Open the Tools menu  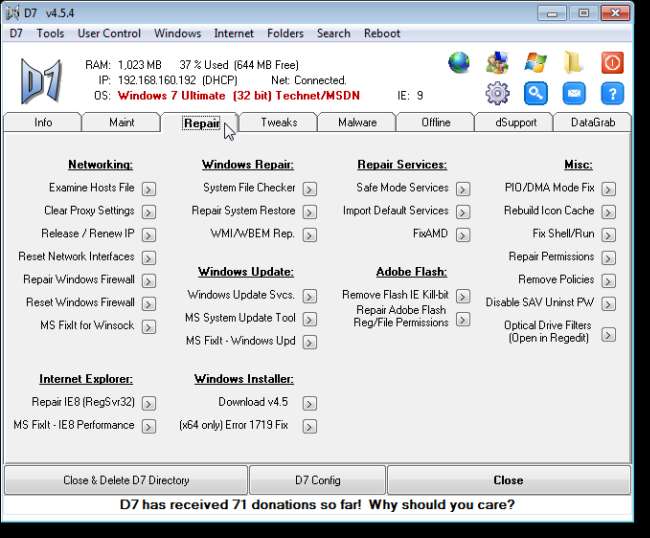click(50, 33)
